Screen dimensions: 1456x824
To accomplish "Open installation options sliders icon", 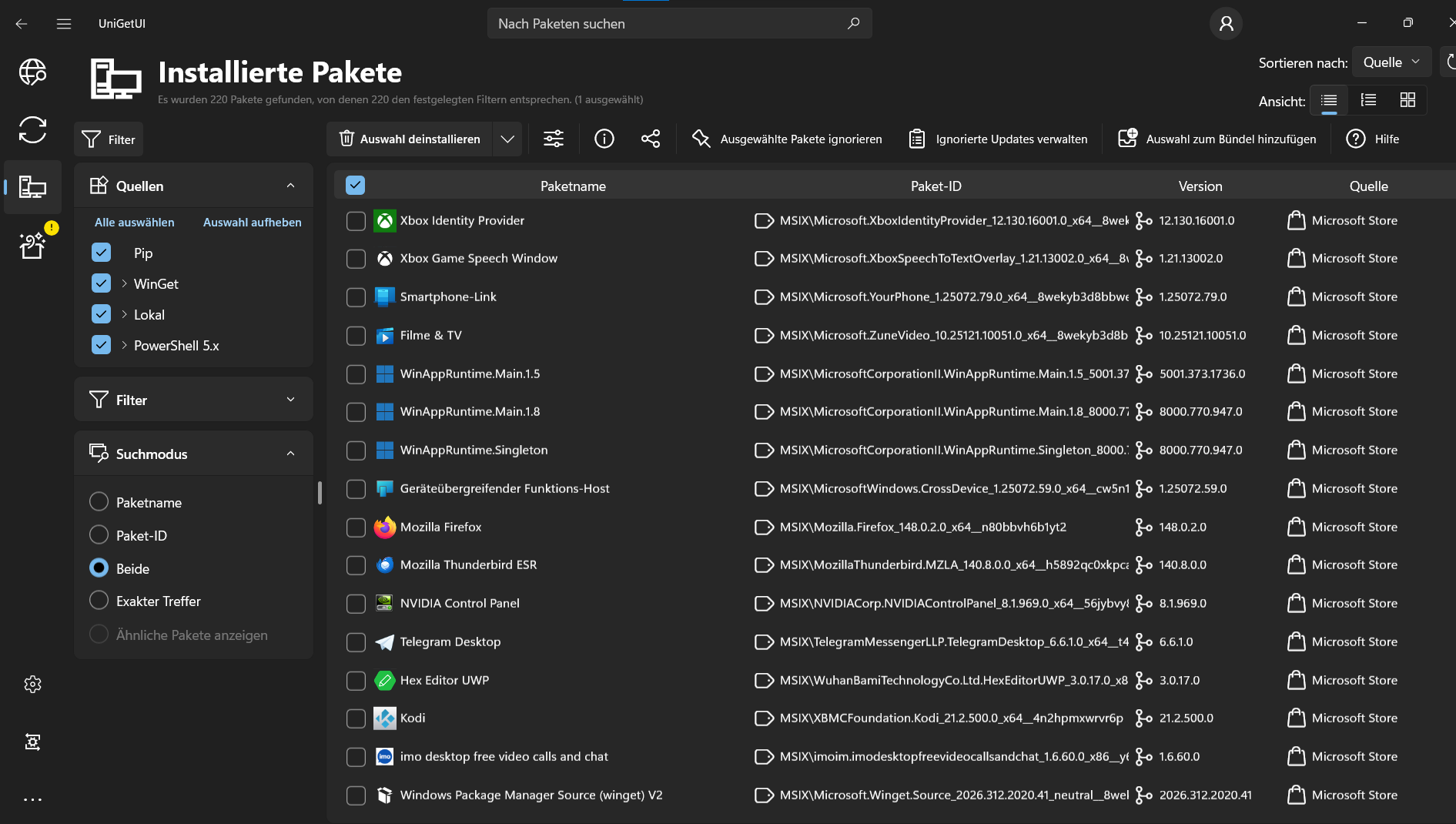I will click(554, 139).
